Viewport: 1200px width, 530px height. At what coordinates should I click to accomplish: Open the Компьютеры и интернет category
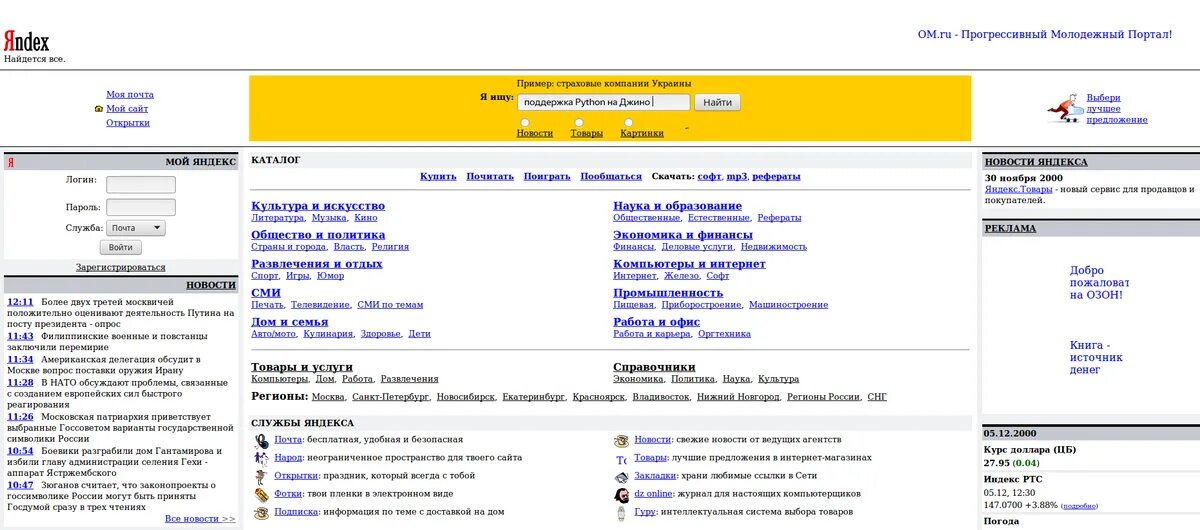click(x=689, y=264)
